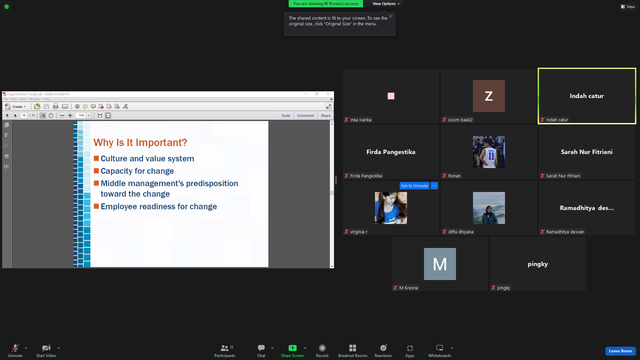The image size is (640, 360).
Task: Select Firda Pangestika participant tile
Action: point(391,152)
